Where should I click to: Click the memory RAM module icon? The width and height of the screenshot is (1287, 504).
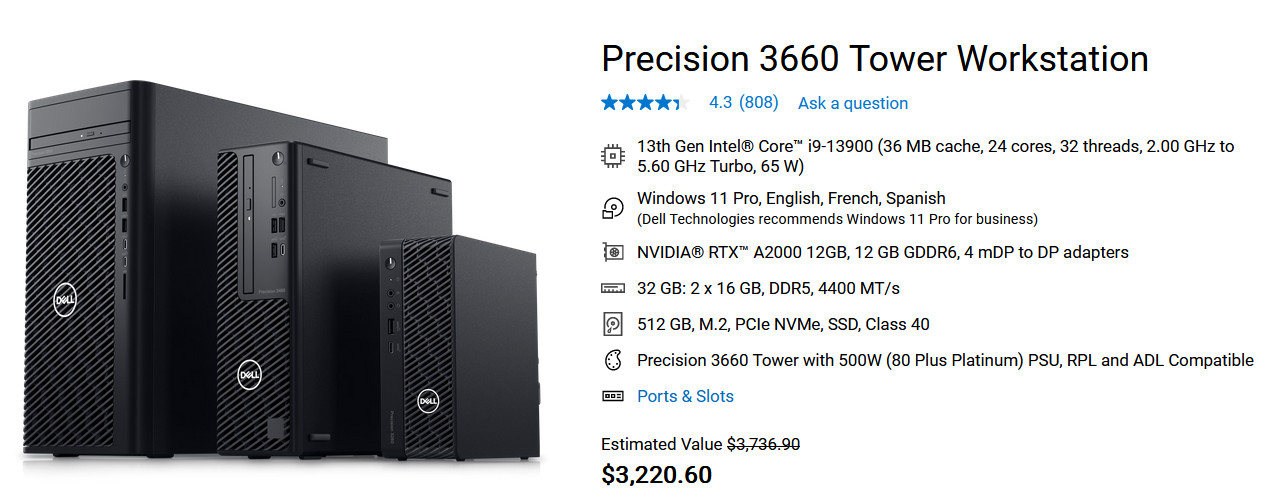click(x=613, y=289)
